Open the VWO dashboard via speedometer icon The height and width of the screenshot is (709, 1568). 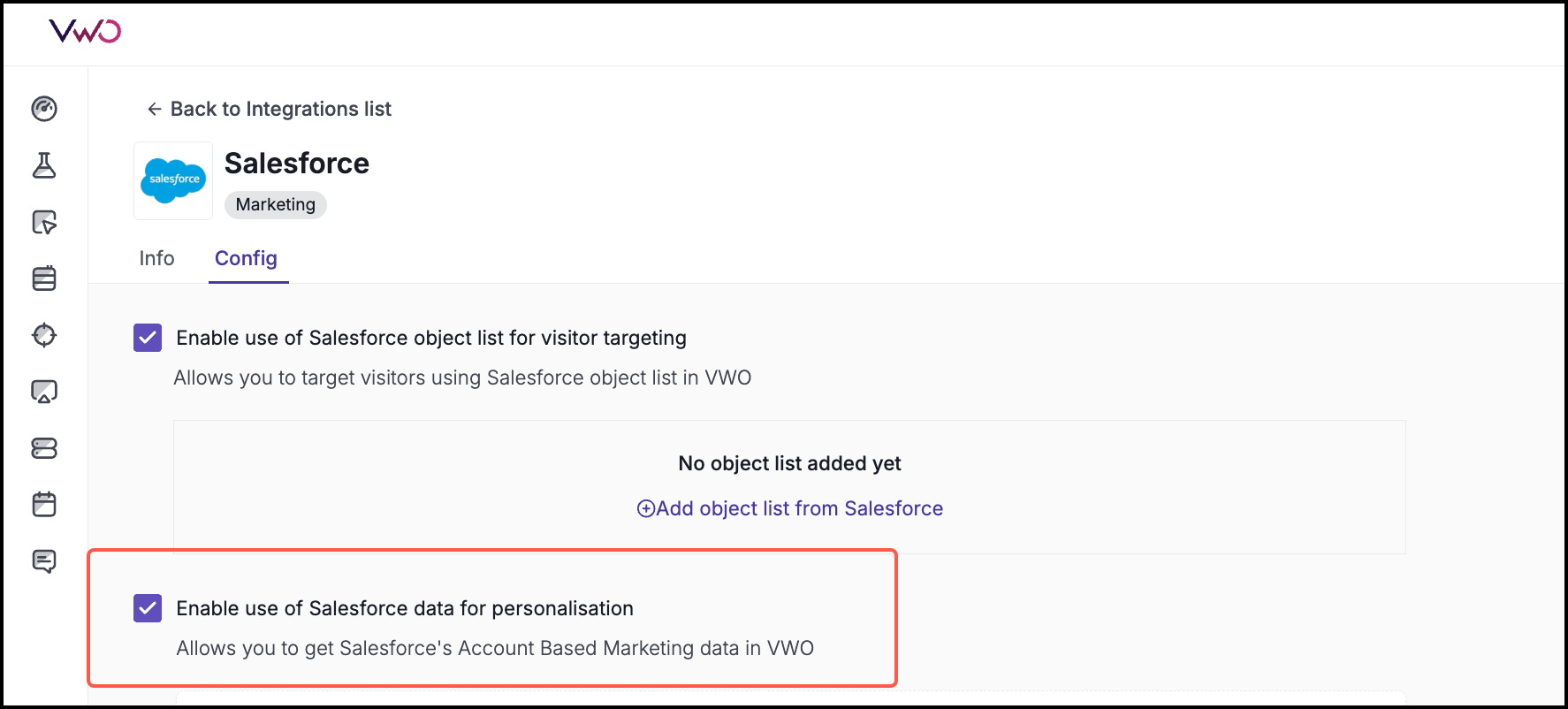pyautogui.click(x=44, y=109)
